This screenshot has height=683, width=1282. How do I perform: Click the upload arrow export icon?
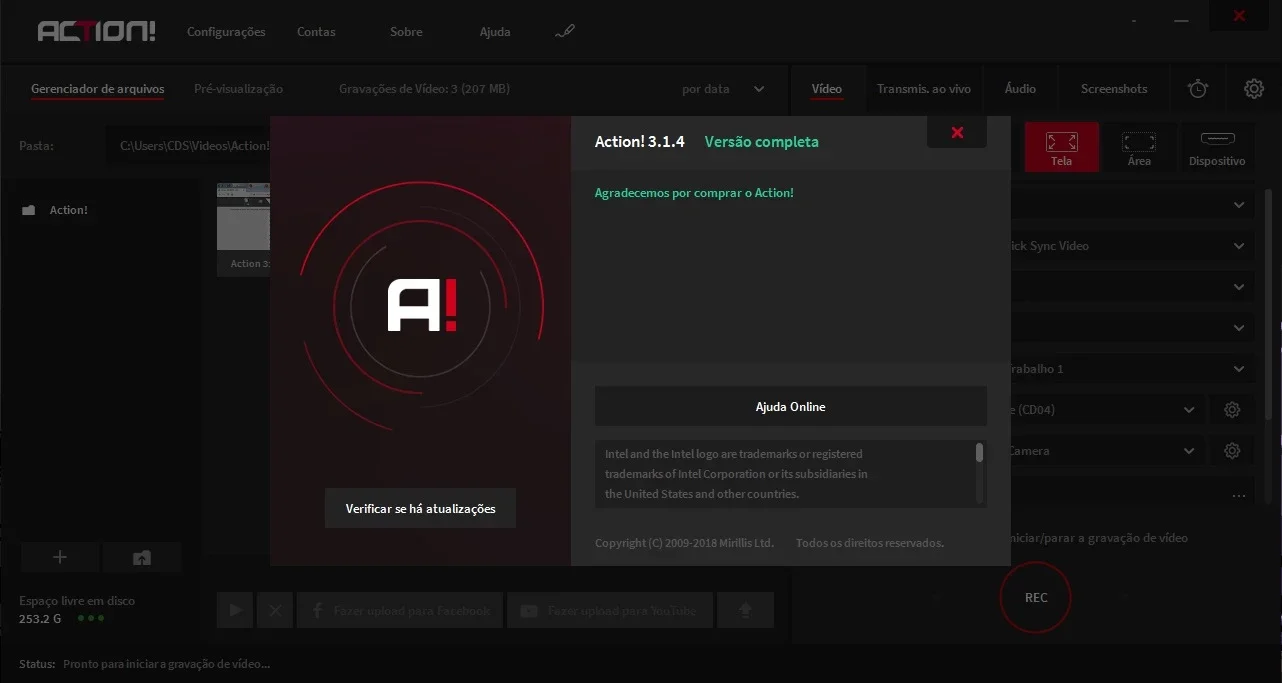[x=745, y=610]
